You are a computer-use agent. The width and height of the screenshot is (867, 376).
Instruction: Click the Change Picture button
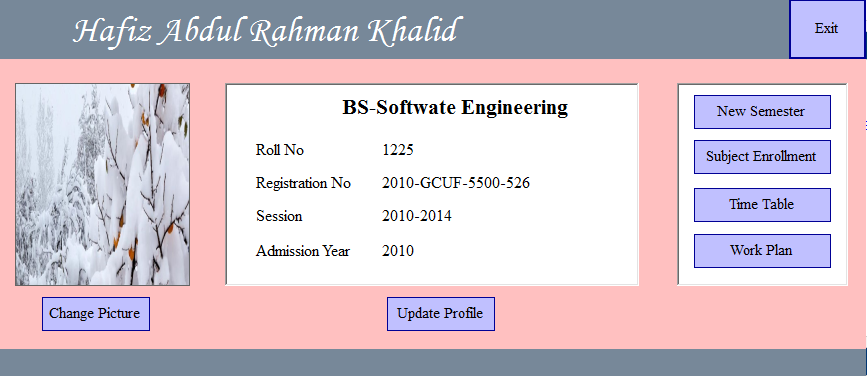coord(96,314)
